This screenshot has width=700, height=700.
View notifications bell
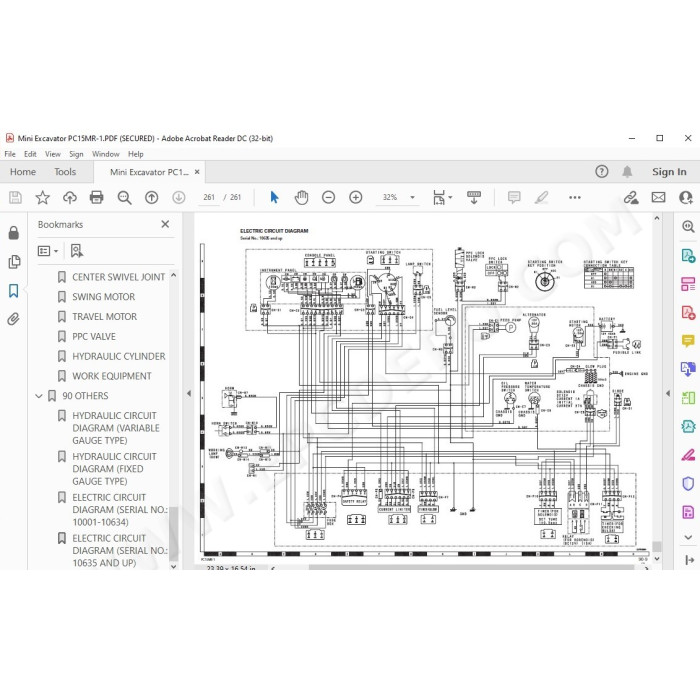coord(627,171)
